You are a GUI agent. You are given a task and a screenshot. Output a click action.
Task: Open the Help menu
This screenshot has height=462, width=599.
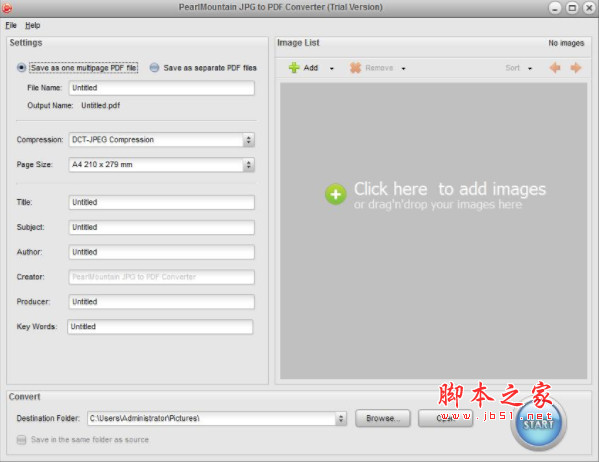click(32, 25)
